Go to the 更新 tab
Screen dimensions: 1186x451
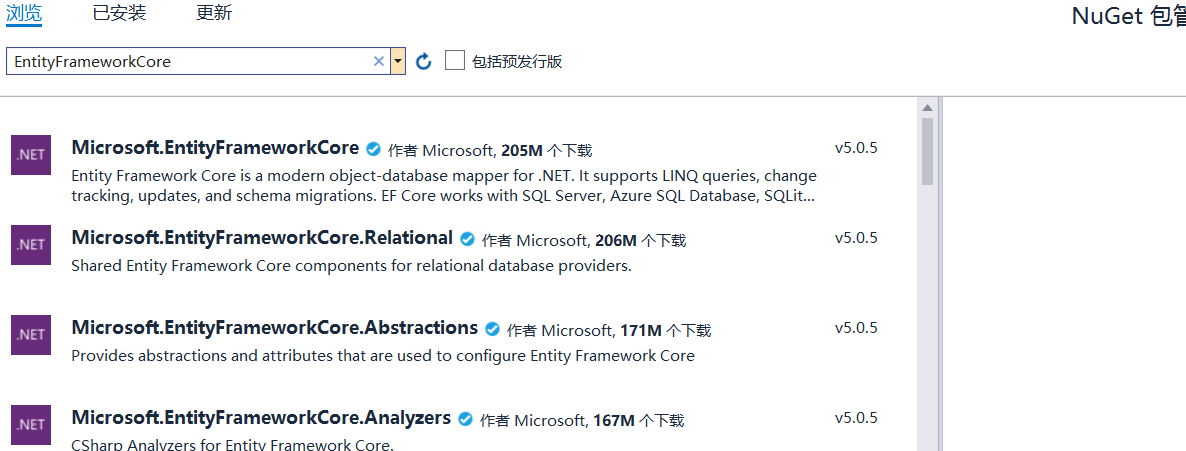214,13
